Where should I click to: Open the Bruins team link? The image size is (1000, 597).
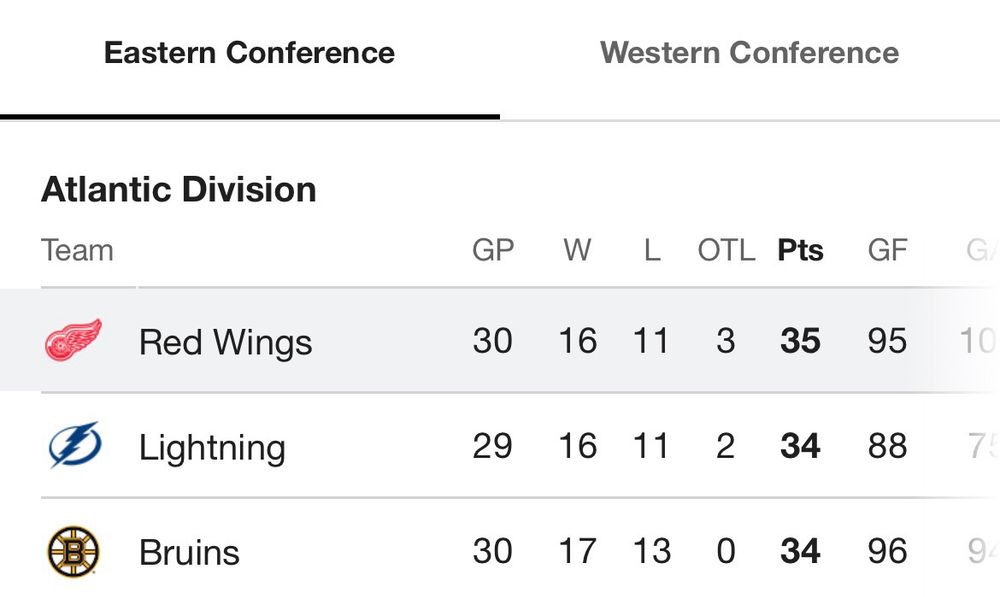point(189,552)
